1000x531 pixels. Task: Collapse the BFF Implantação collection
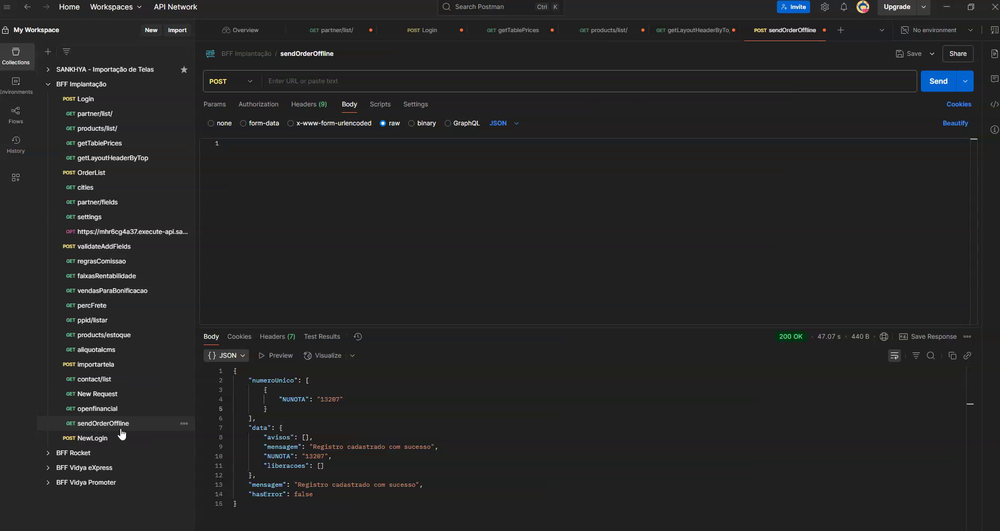[x=48, y=84]
